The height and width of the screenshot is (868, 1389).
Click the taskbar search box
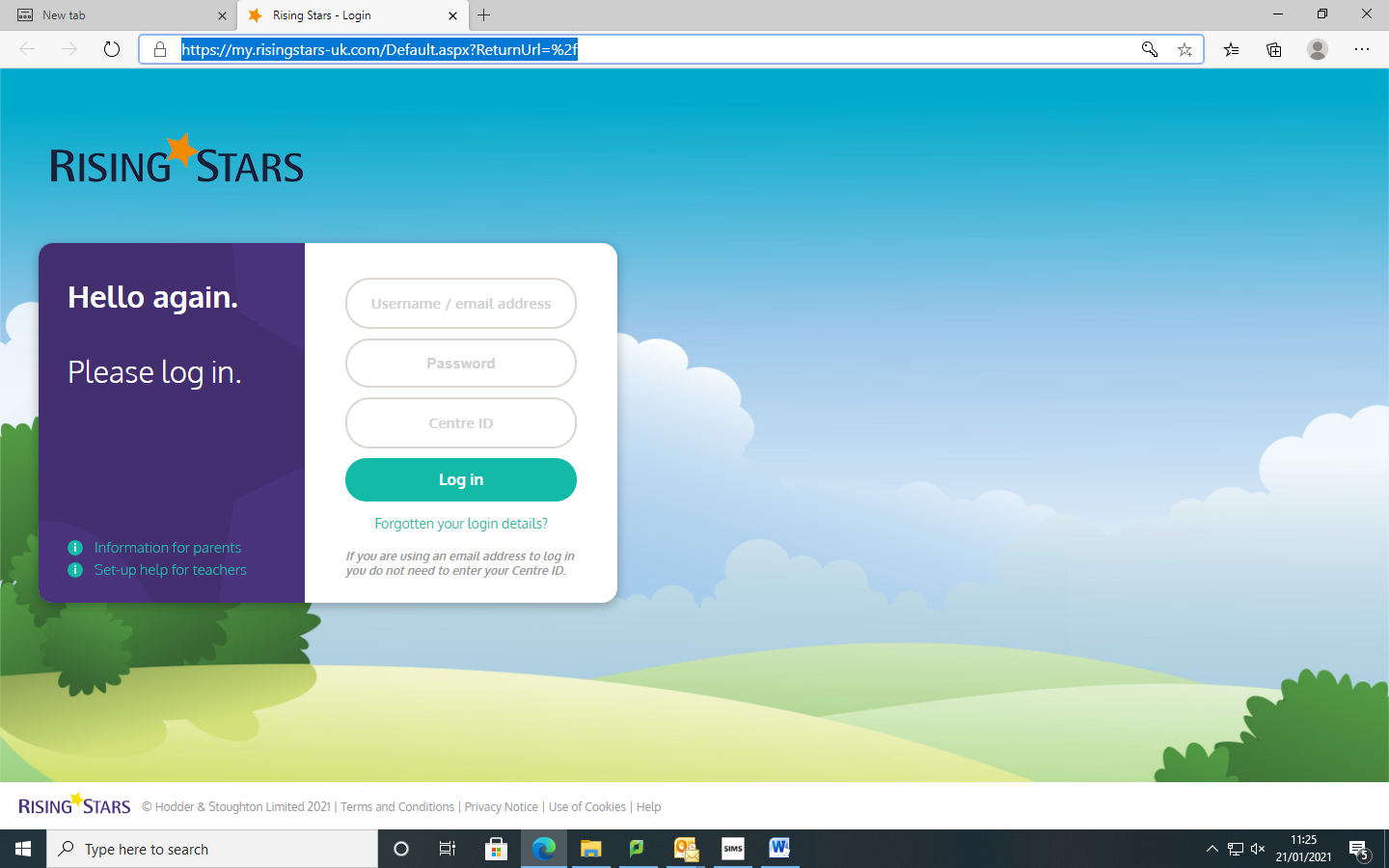pyautogui.click(x=212, y=849)
